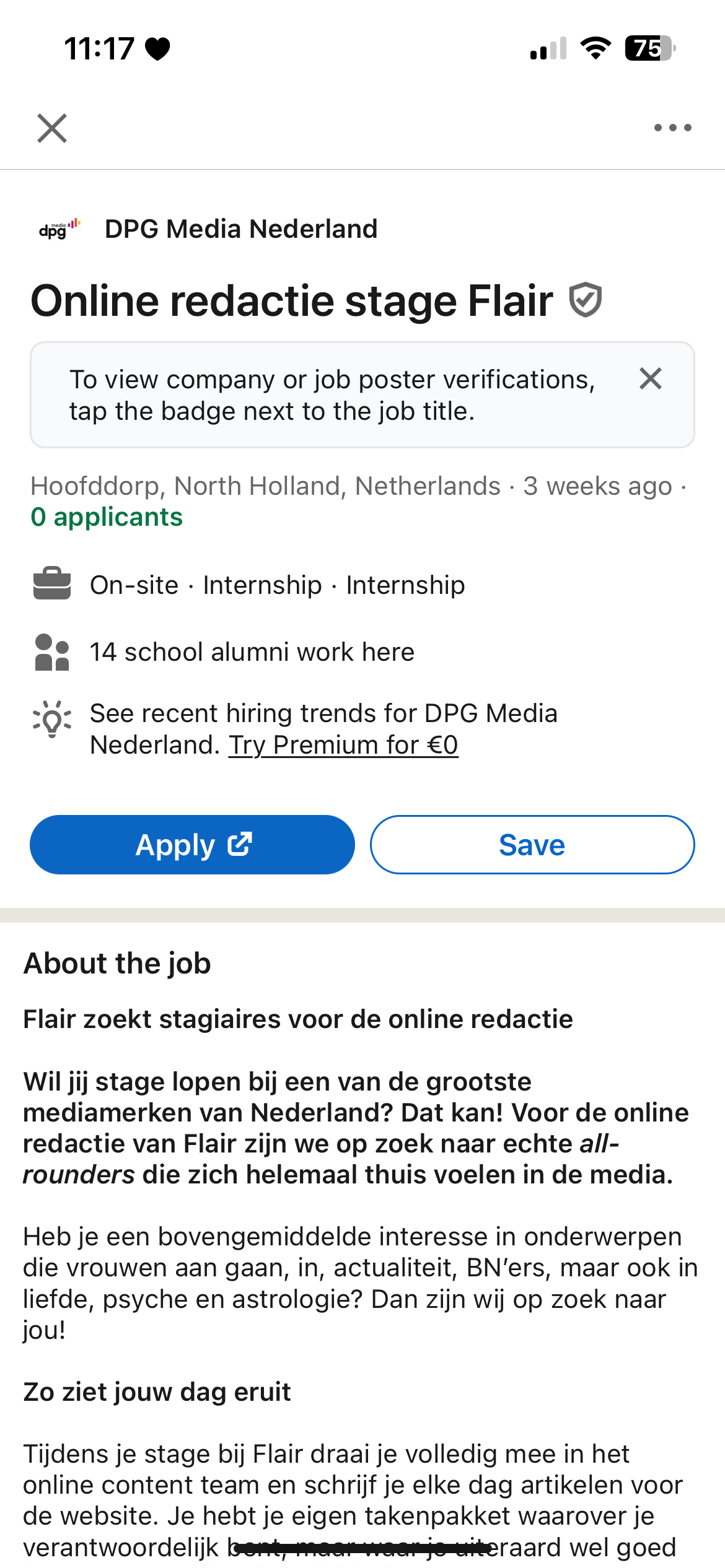Tap the On-site Internship details row
The width and height of the screenshot is (725, 1568).
(x=277, y=585)
